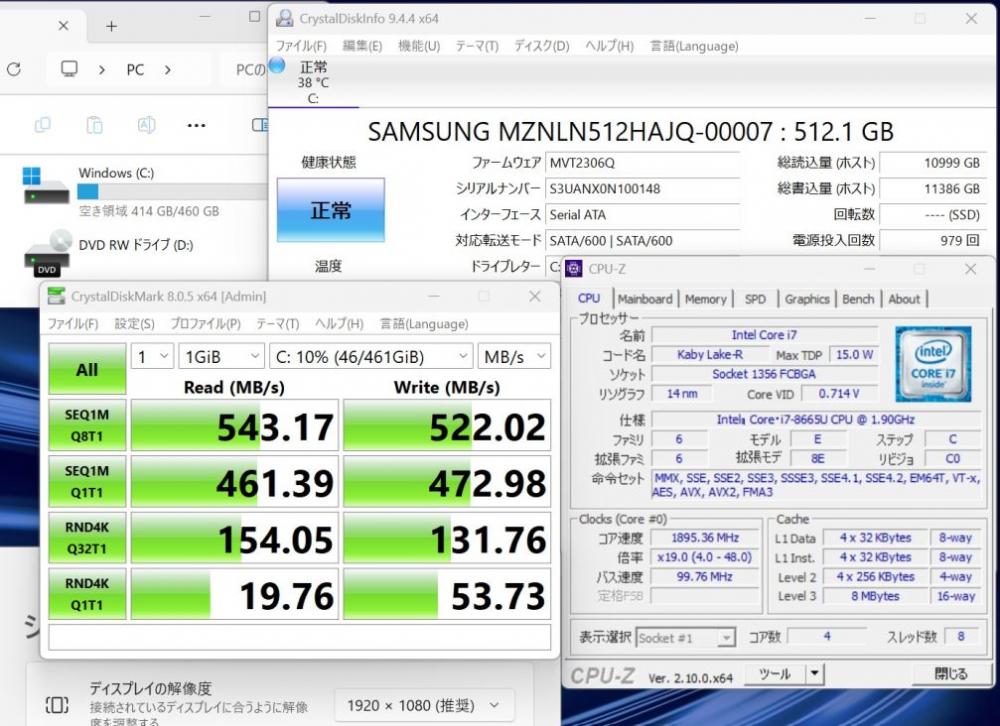This screenshot has width=1000, height=726.
Task: Click the PC monitor icon in the address bar
Action: click(69, 68)
